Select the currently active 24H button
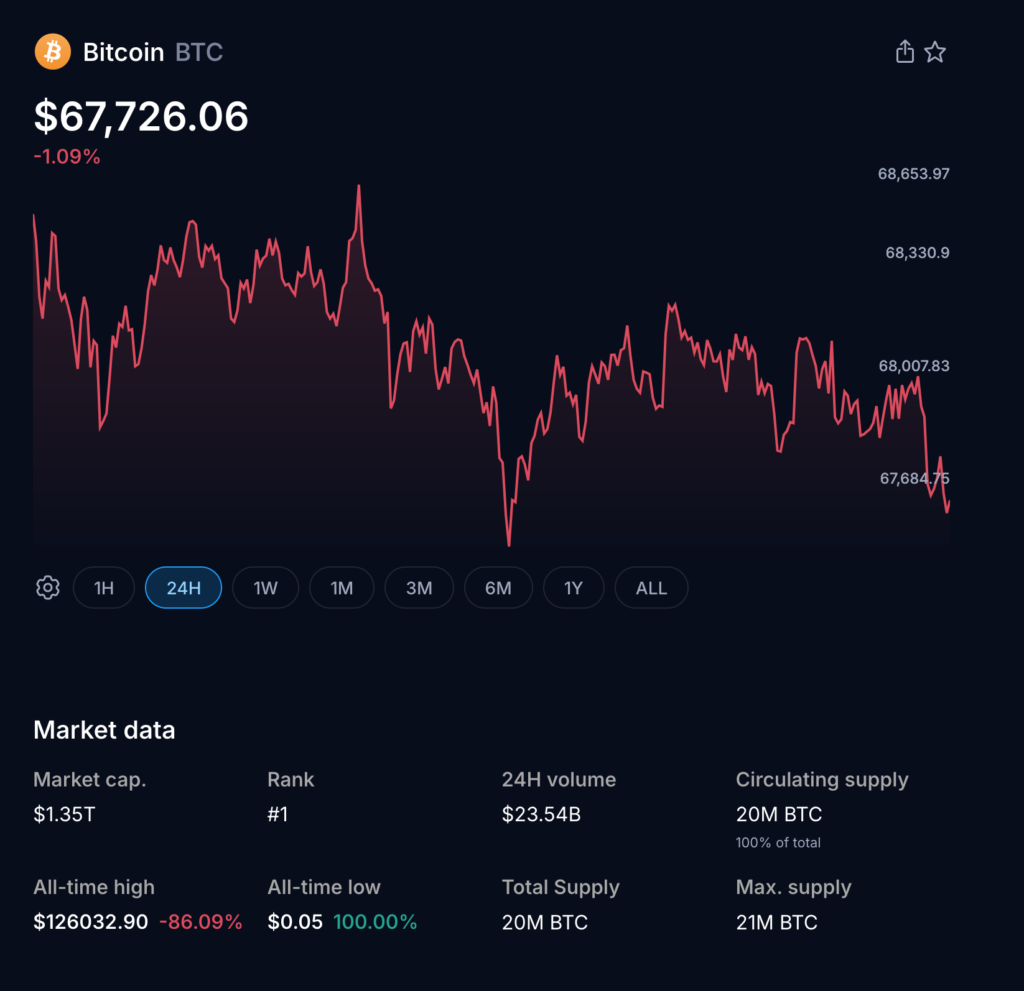This screenshot has width=1024, height=991. [x=183, y=588]
